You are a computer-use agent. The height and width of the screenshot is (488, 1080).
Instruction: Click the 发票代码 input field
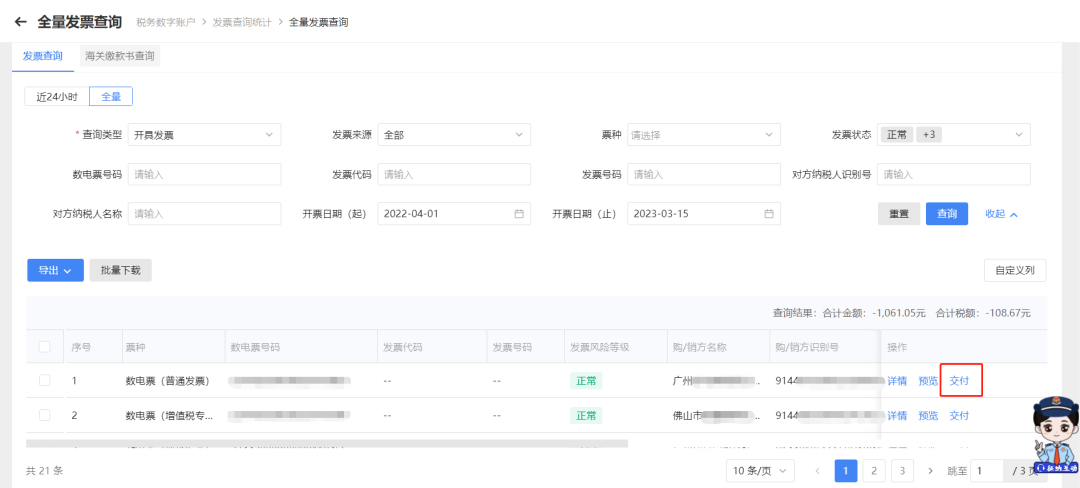point(454,174)
